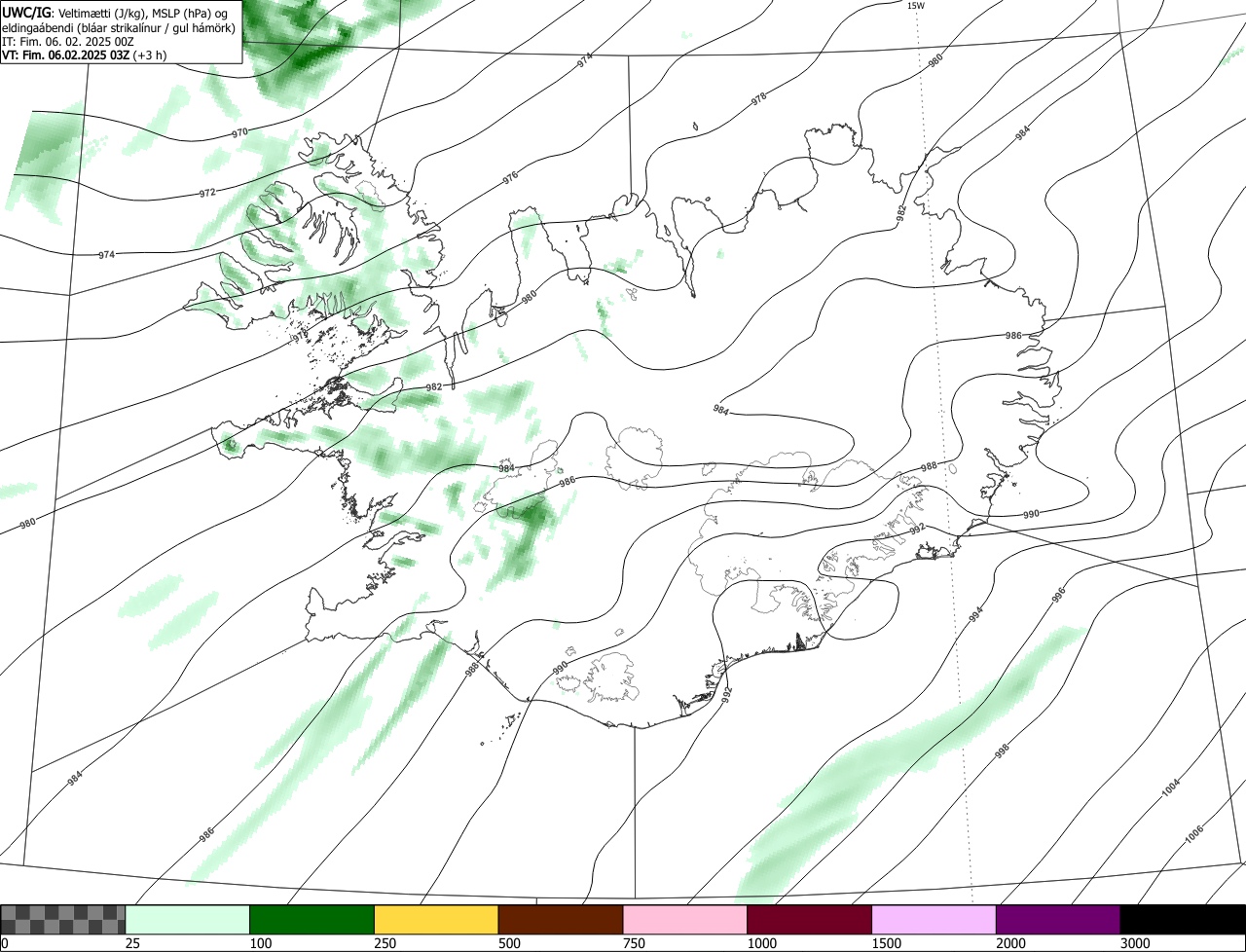Click the 'UWC/IG' title text
The height and width of the screenshot is (952, 1246).
tap(26, 13)
